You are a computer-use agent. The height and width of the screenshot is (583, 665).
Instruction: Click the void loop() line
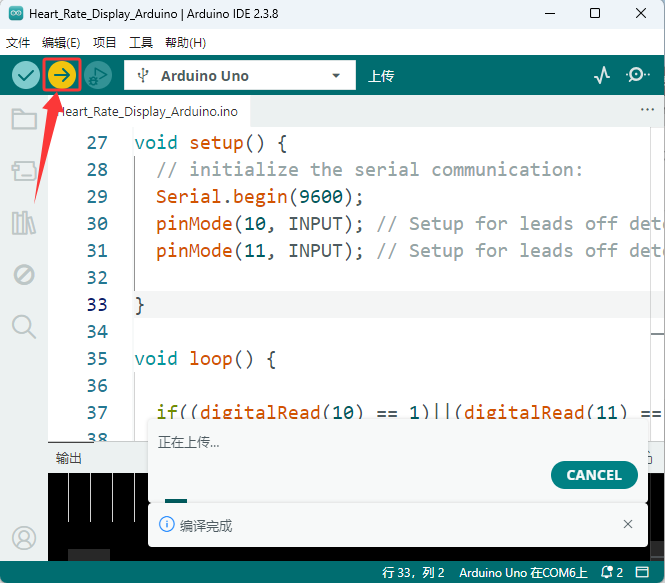coord(205,359)
